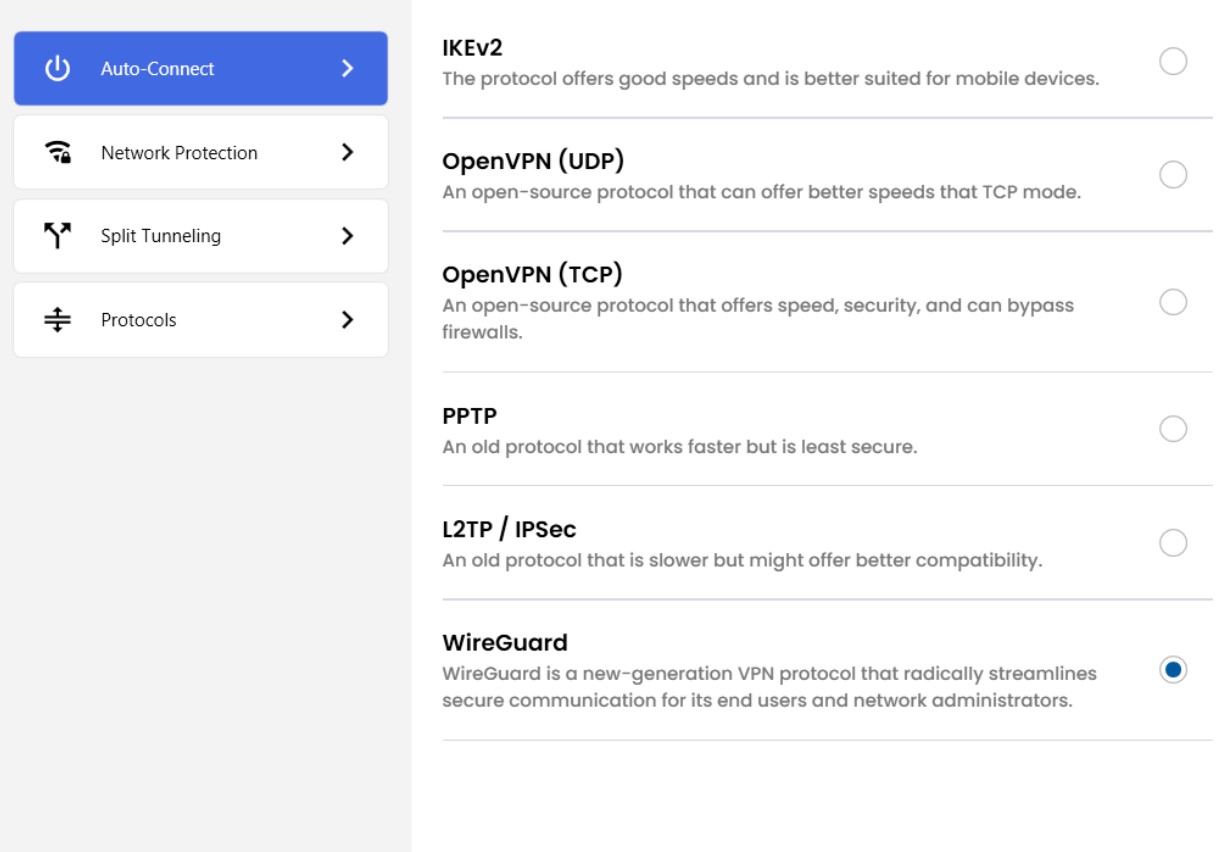The image size is (1226, 852).
Task: Click the Network Protection wifi-lock icon
Action: coord(58,152)
